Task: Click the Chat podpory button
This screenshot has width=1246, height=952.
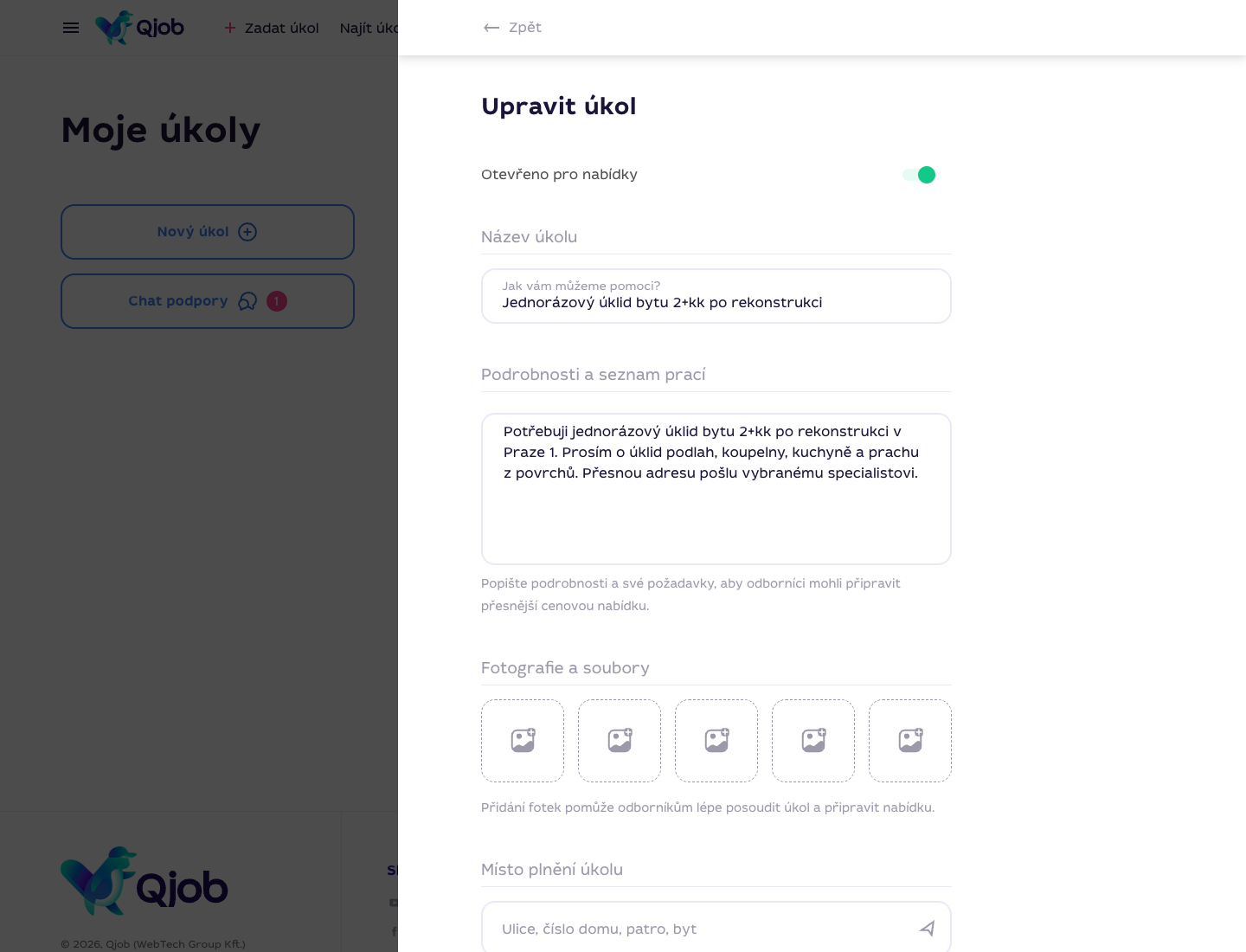Action: 208,301
